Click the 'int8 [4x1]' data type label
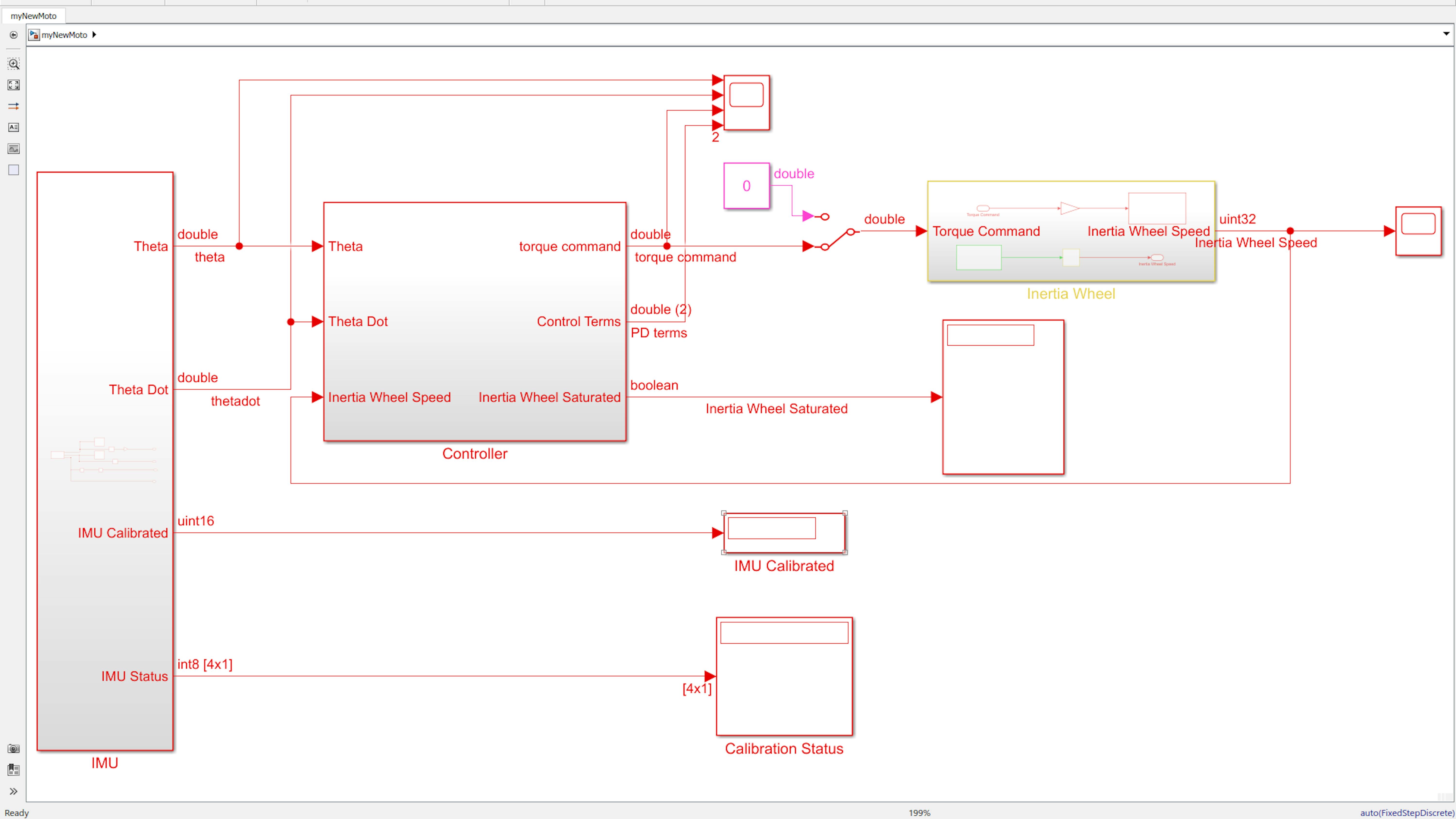1456x819 pixels. tap(205, 664)
